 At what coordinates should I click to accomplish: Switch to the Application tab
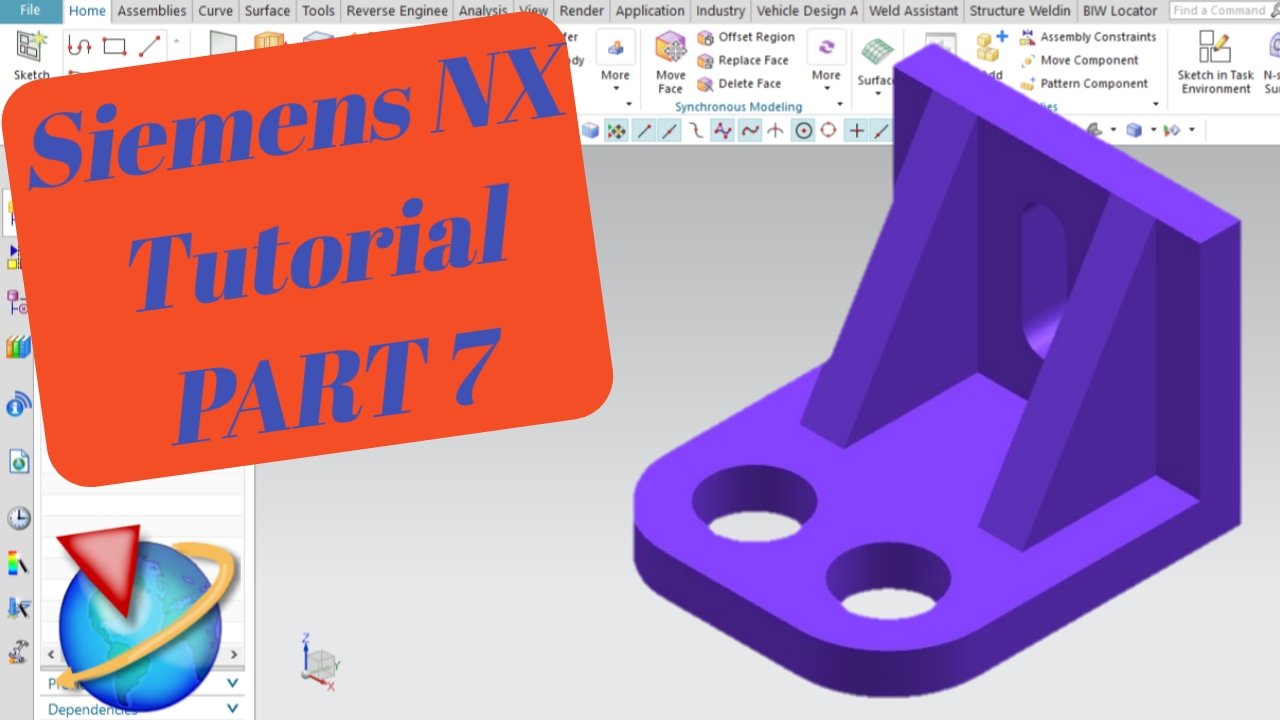click(650, 11)
